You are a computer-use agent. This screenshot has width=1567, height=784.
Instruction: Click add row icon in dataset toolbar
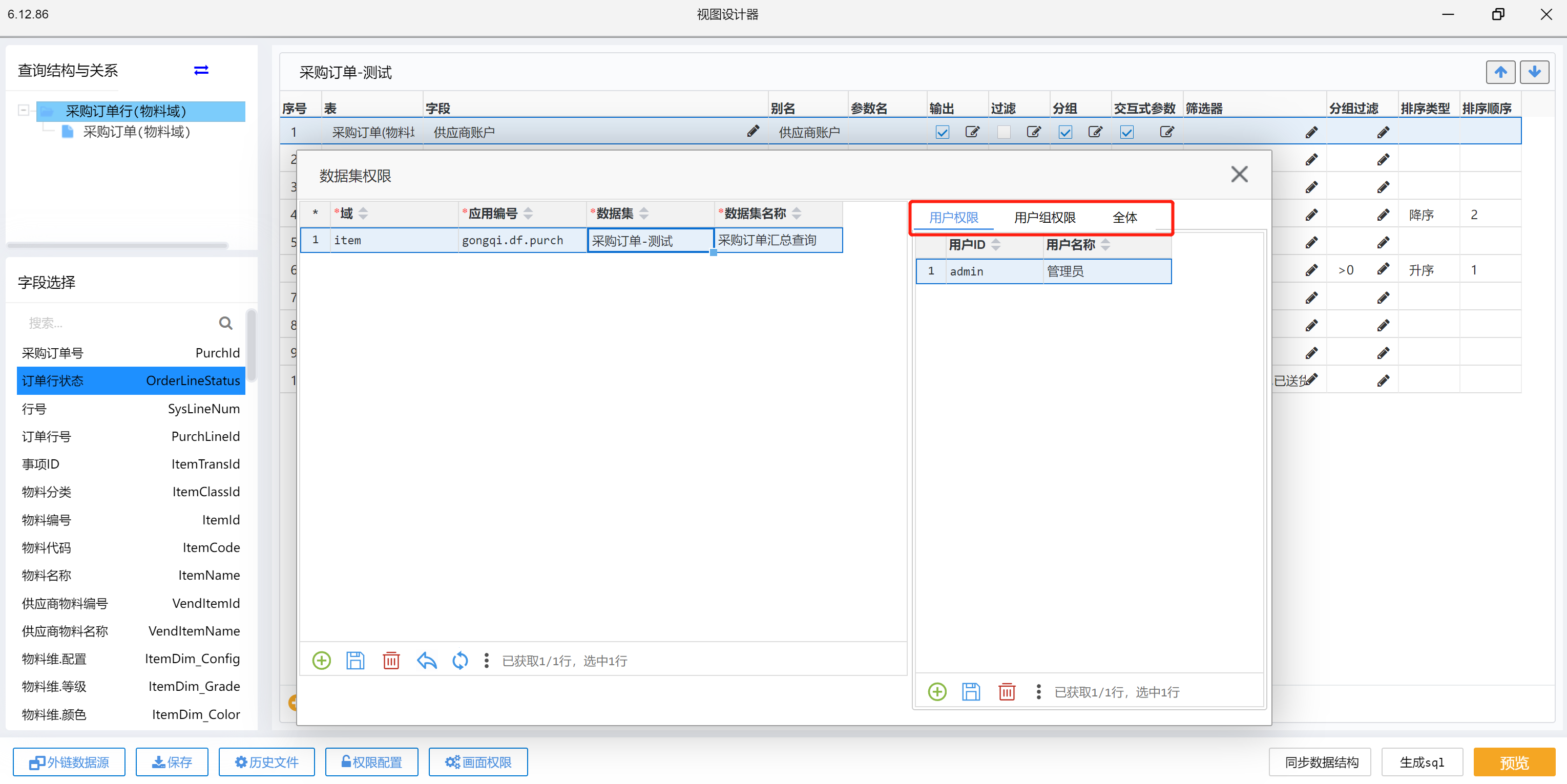321,661
